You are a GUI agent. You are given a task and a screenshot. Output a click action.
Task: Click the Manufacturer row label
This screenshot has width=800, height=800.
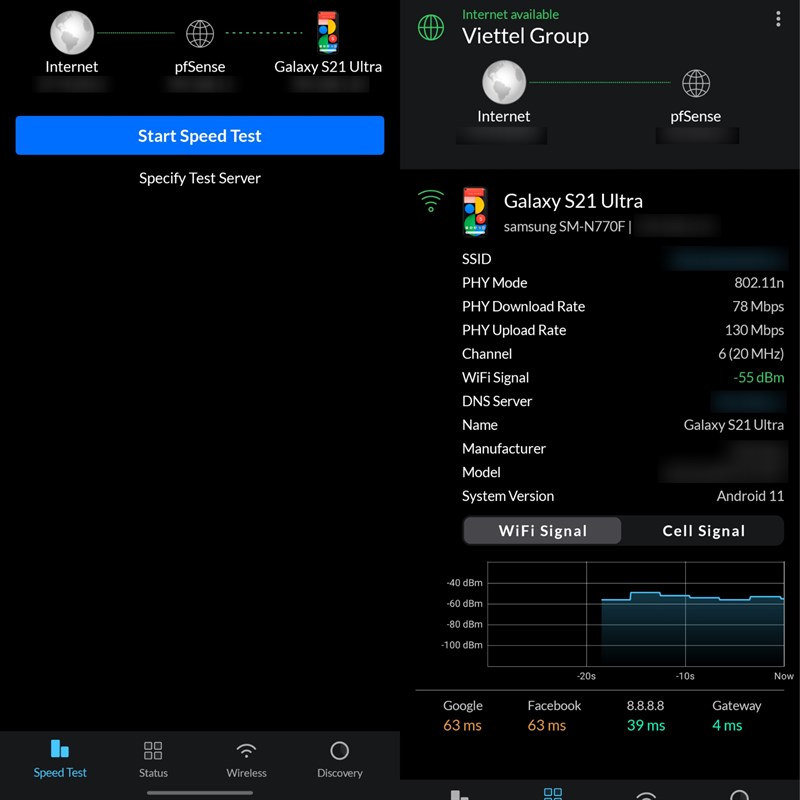[x=504, y=448]
